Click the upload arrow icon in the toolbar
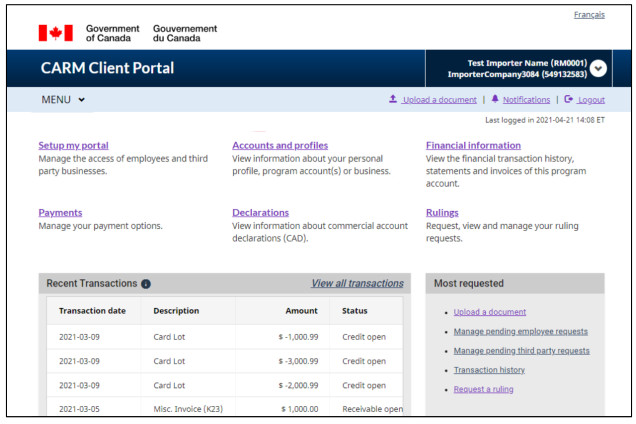 point(393,99)
